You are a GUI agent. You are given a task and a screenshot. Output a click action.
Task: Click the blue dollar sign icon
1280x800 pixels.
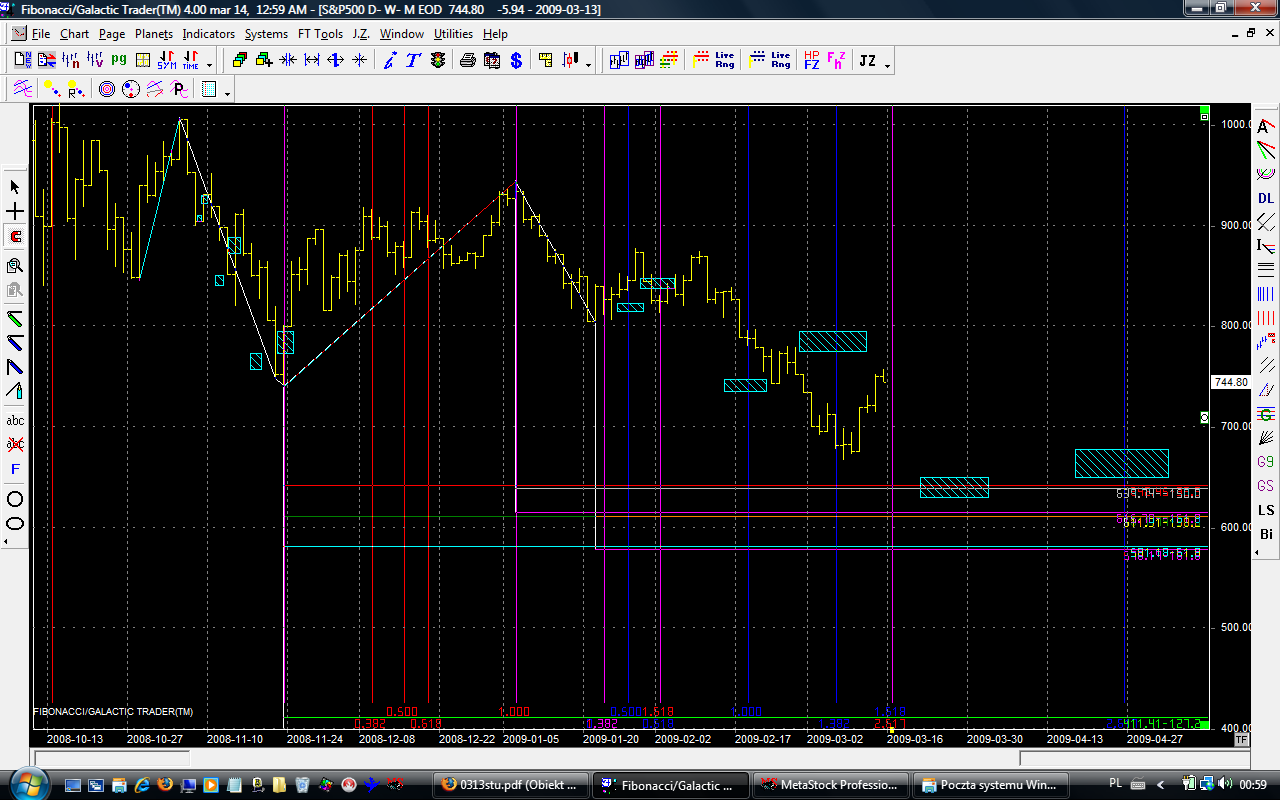[x=516, y=60]
